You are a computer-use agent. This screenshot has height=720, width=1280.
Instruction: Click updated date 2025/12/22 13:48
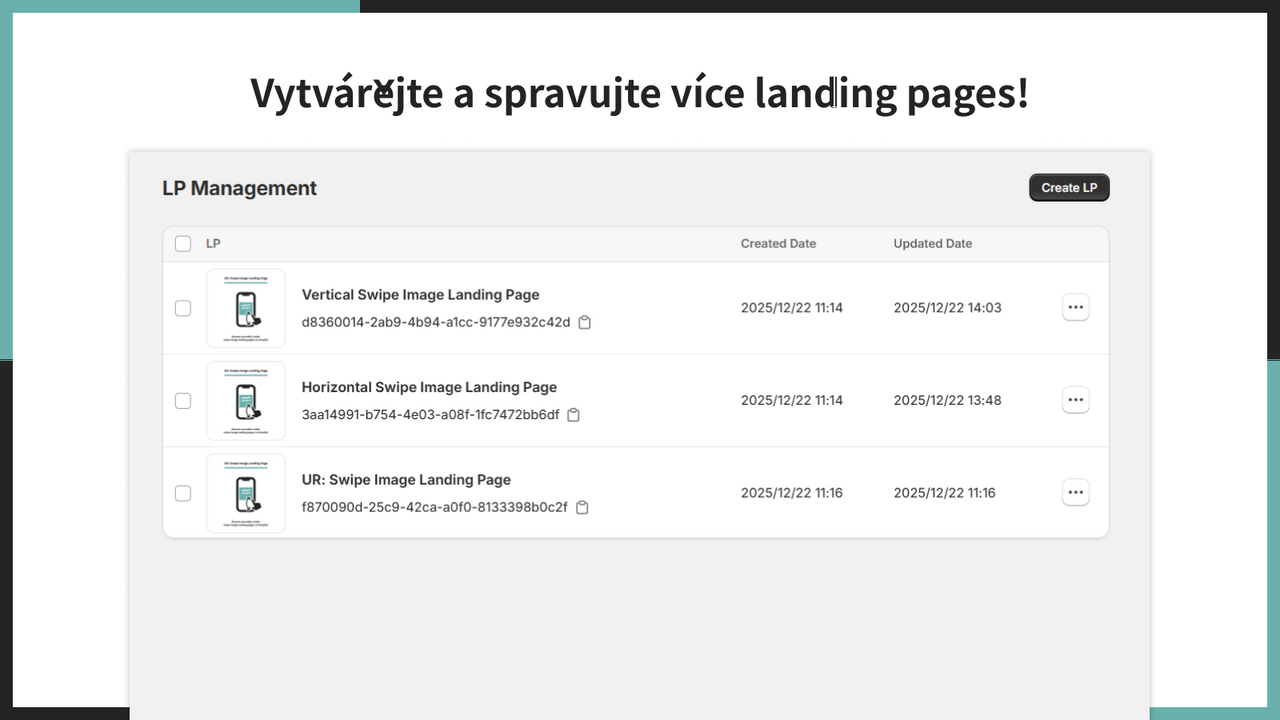tap(947, 400)
